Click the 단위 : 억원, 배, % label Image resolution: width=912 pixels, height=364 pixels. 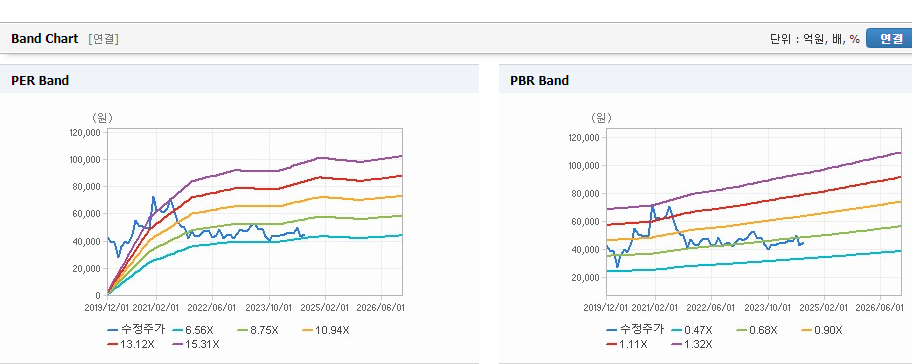click(x=814, y=39)
